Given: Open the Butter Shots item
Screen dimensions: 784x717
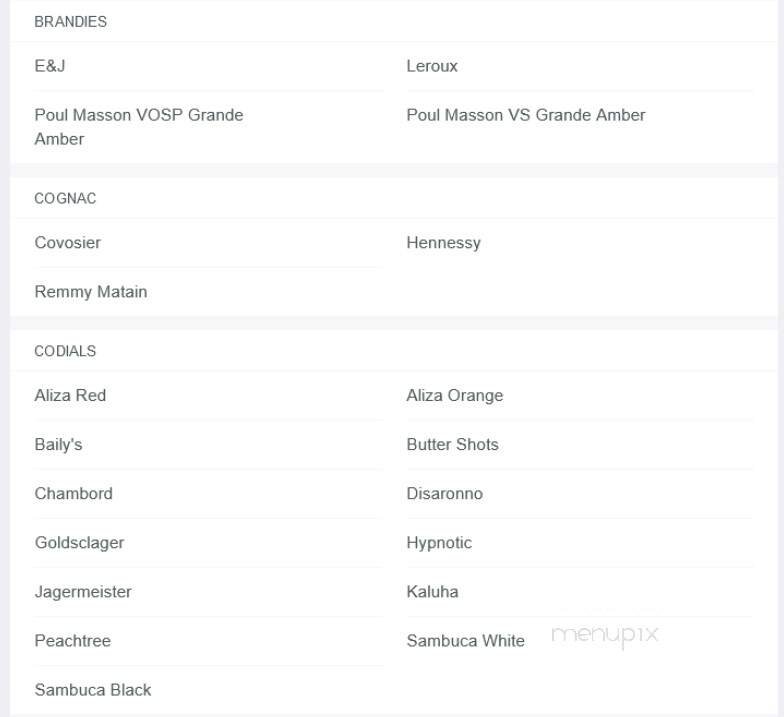Looking at the screenshot, I should click(x=452, y=445).
